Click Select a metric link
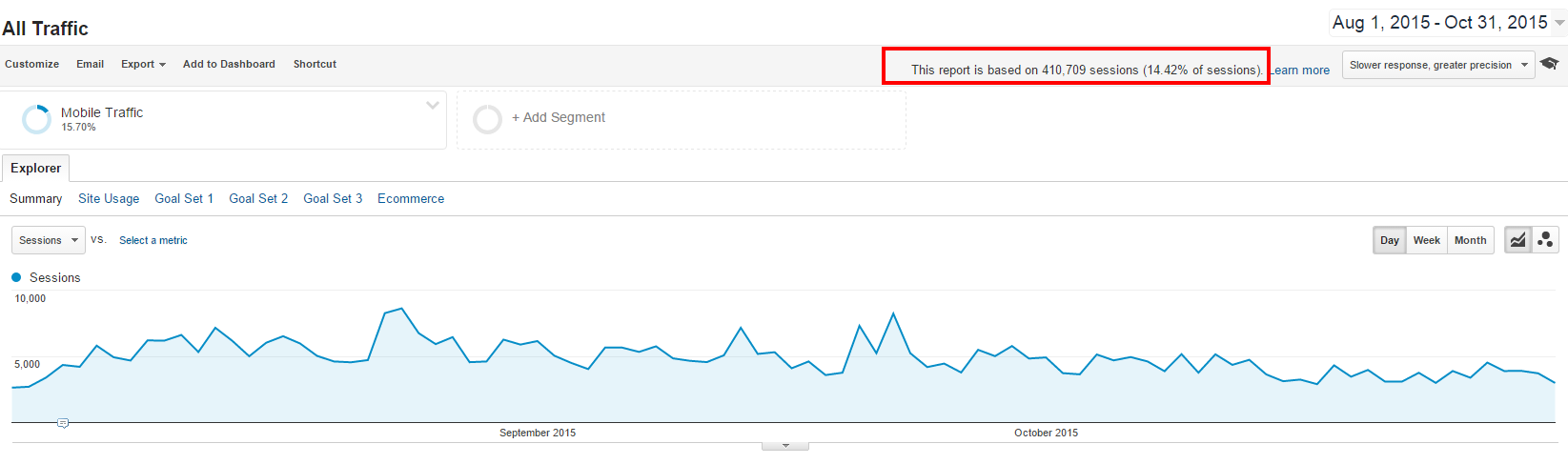Screen dimensions: 1568x464 pos(153,240)
